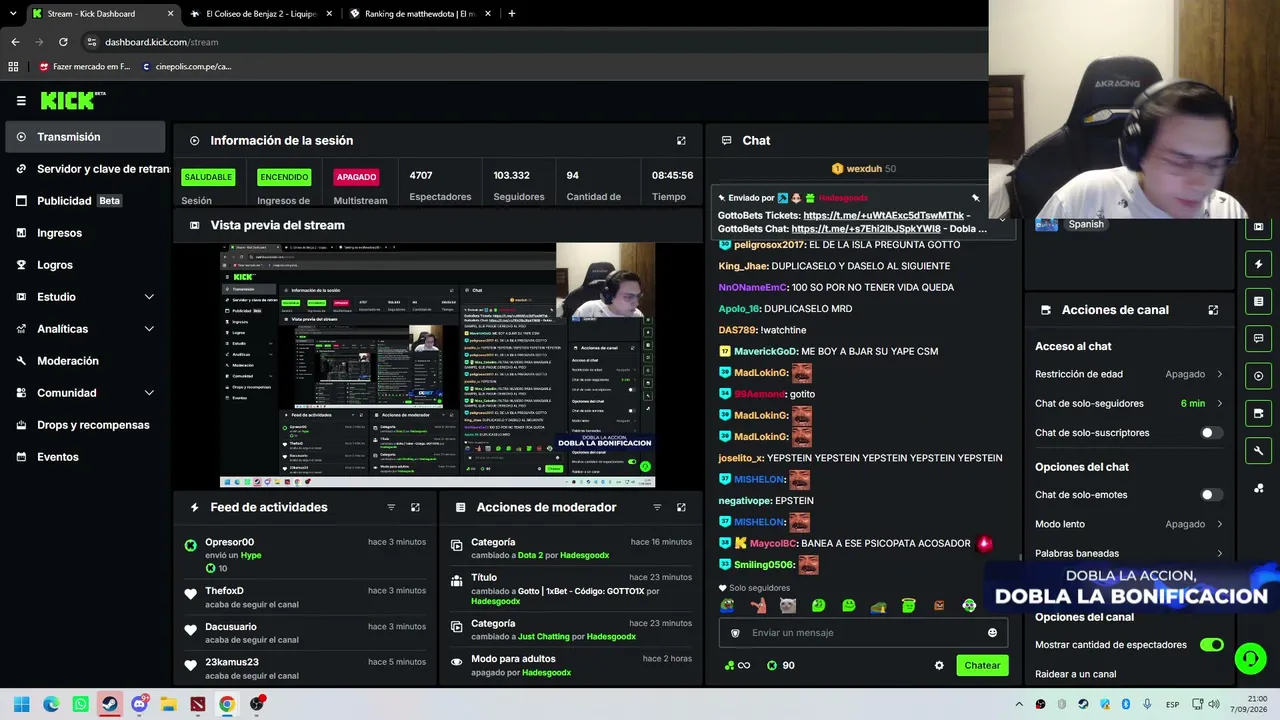Open Drops y recompensas
Image resolution: width=1280 pixels, height=720 pixels.
(85, 425)
